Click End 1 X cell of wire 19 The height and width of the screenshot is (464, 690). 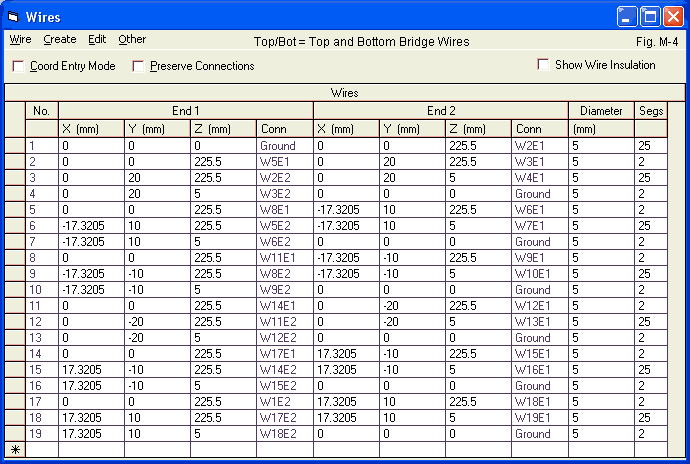click(92, 434)
